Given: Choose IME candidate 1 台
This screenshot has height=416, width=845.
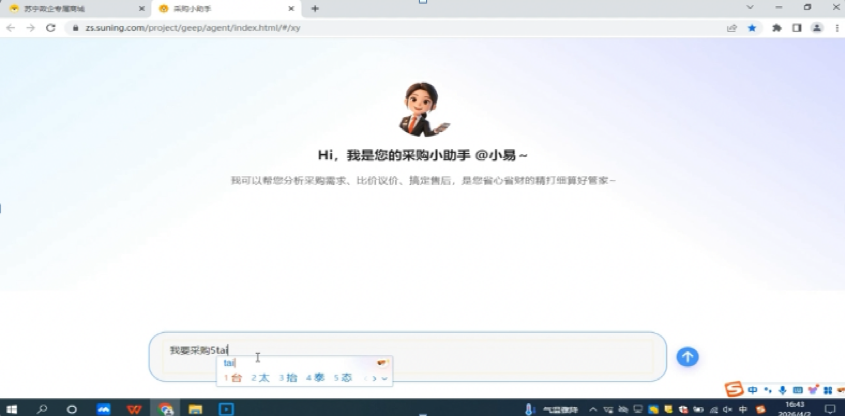Looking at the screenshot, I should pos(233,378).
